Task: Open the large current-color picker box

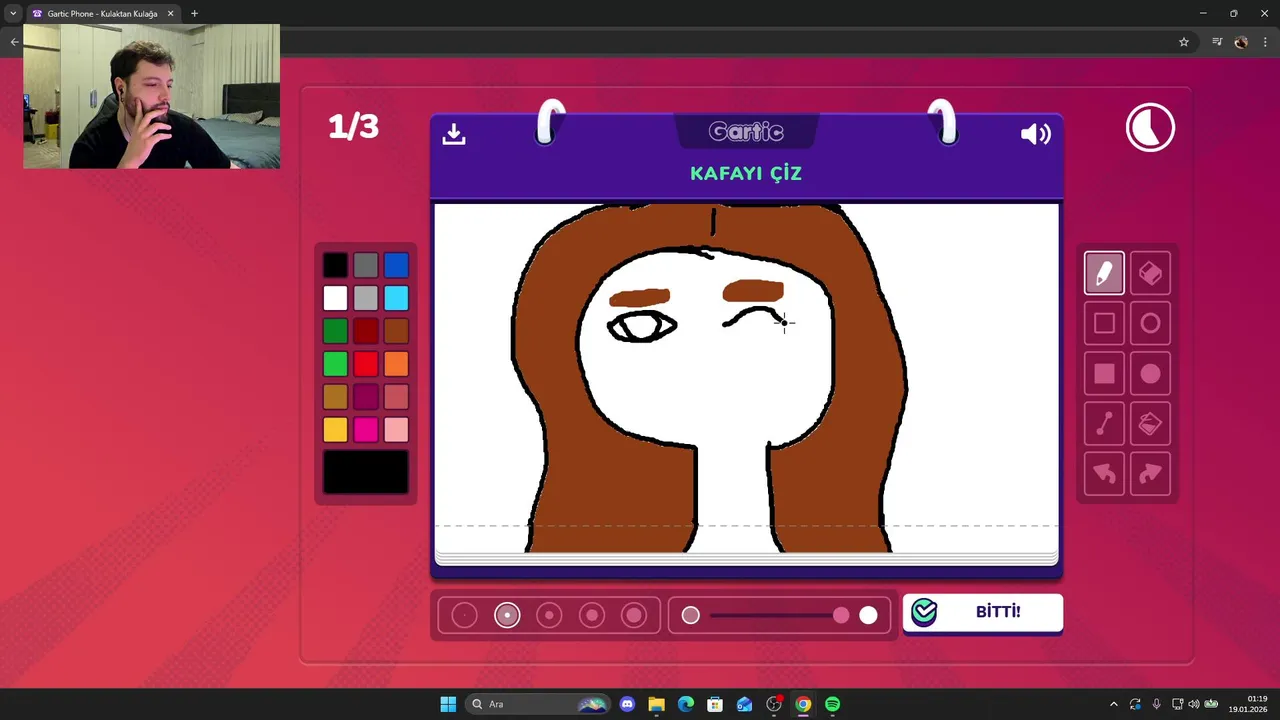Action: 366,472
